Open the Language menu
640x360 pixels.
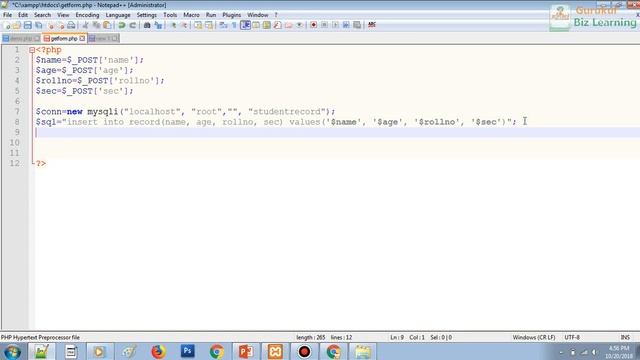click(118, 15)
